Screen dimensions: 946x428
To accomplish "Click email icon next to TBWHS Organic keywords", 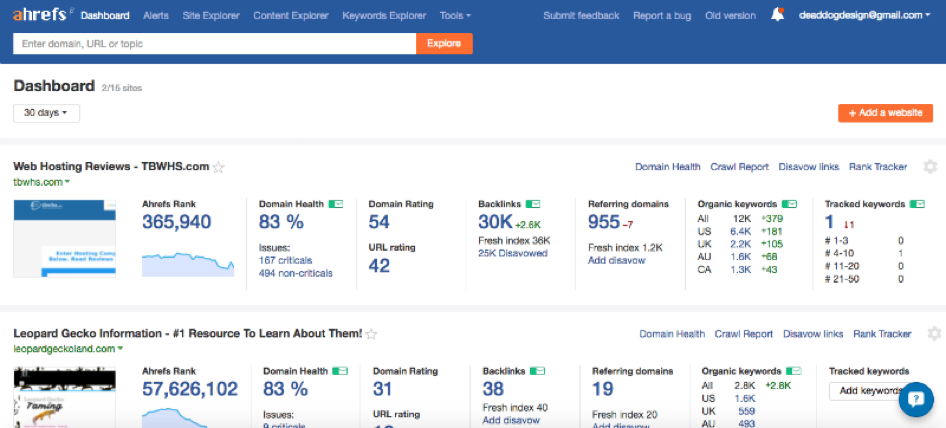I will tap(789, 204).
